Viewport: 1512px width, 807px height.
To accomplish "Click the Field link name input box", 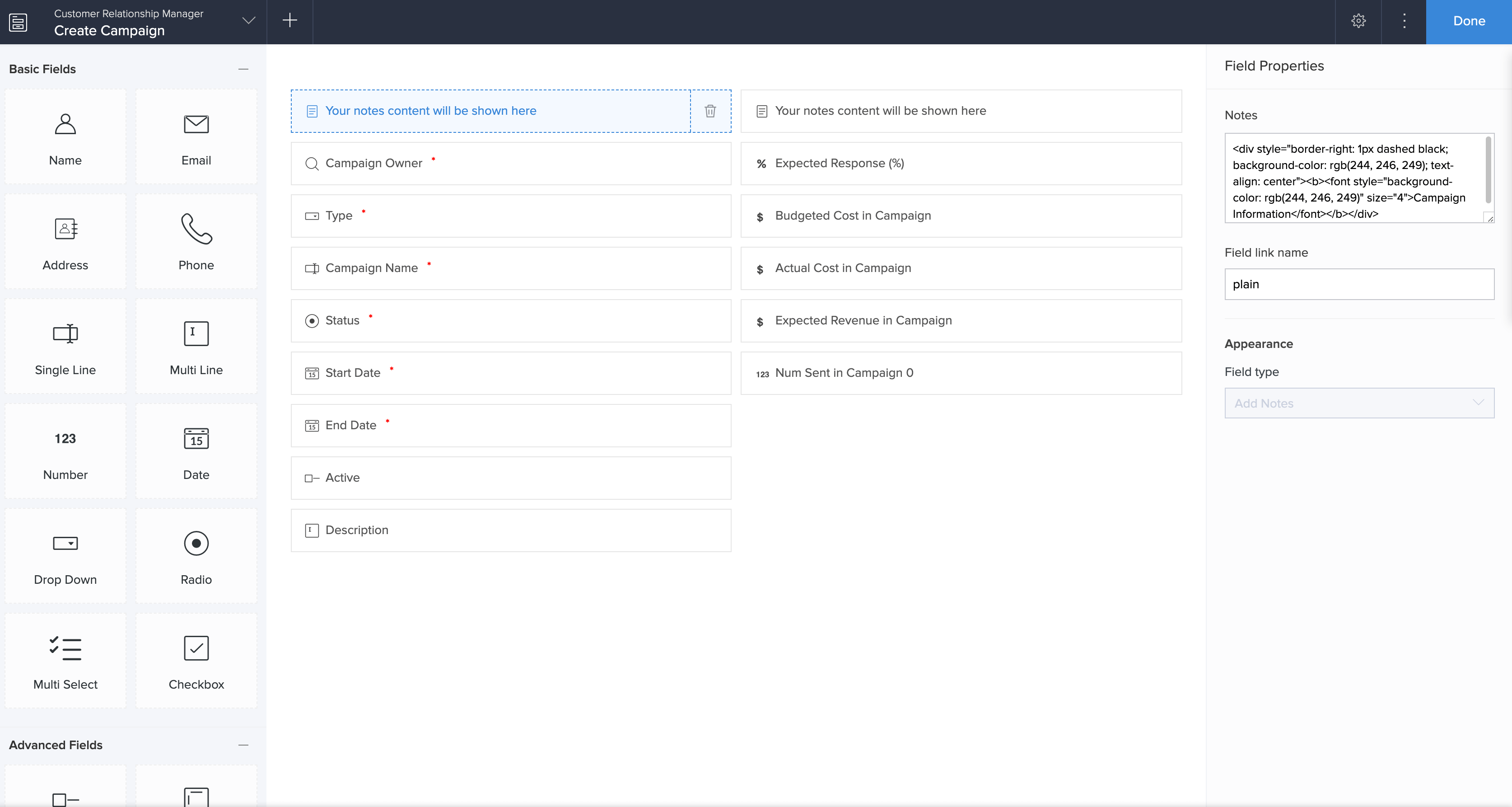I will click(x=1359, y=284).
